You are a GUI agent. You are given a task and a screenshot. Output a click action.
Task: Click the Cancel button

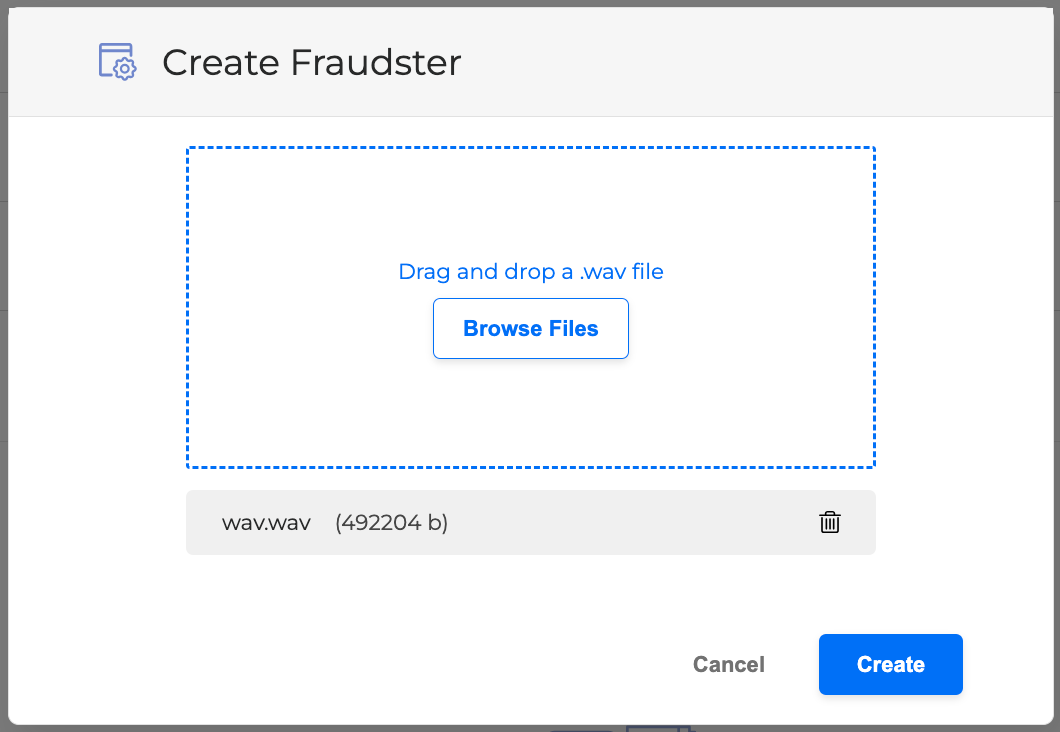728,664
